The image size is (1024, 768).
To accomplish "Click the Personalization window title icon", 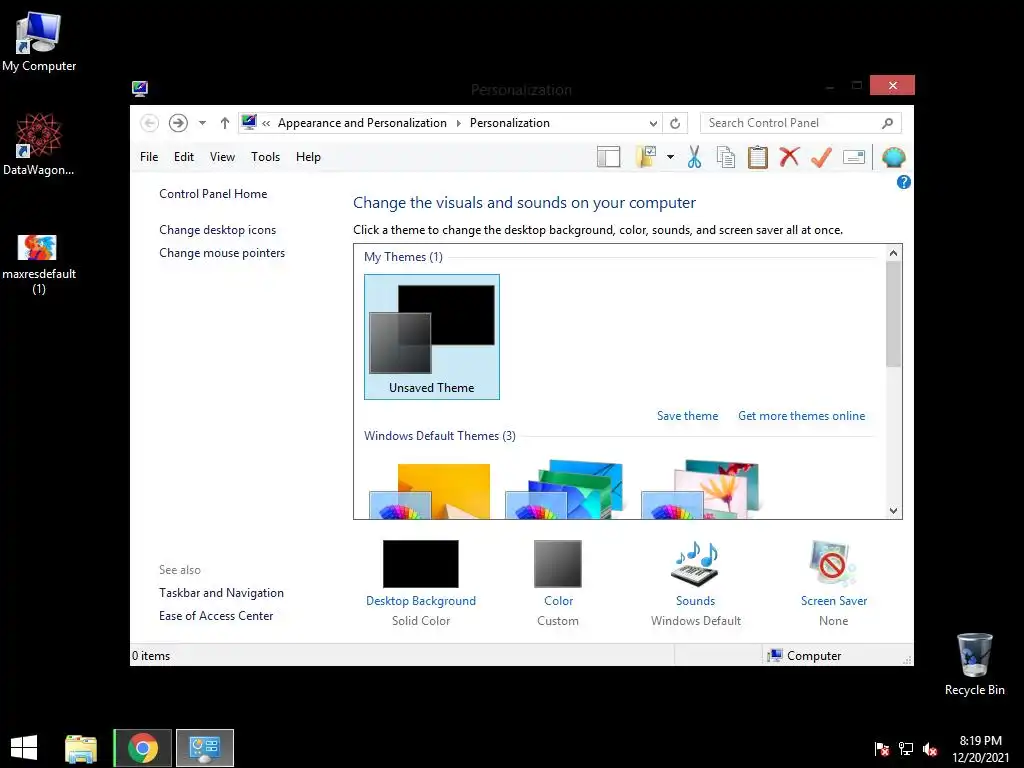I will (140, 88).
